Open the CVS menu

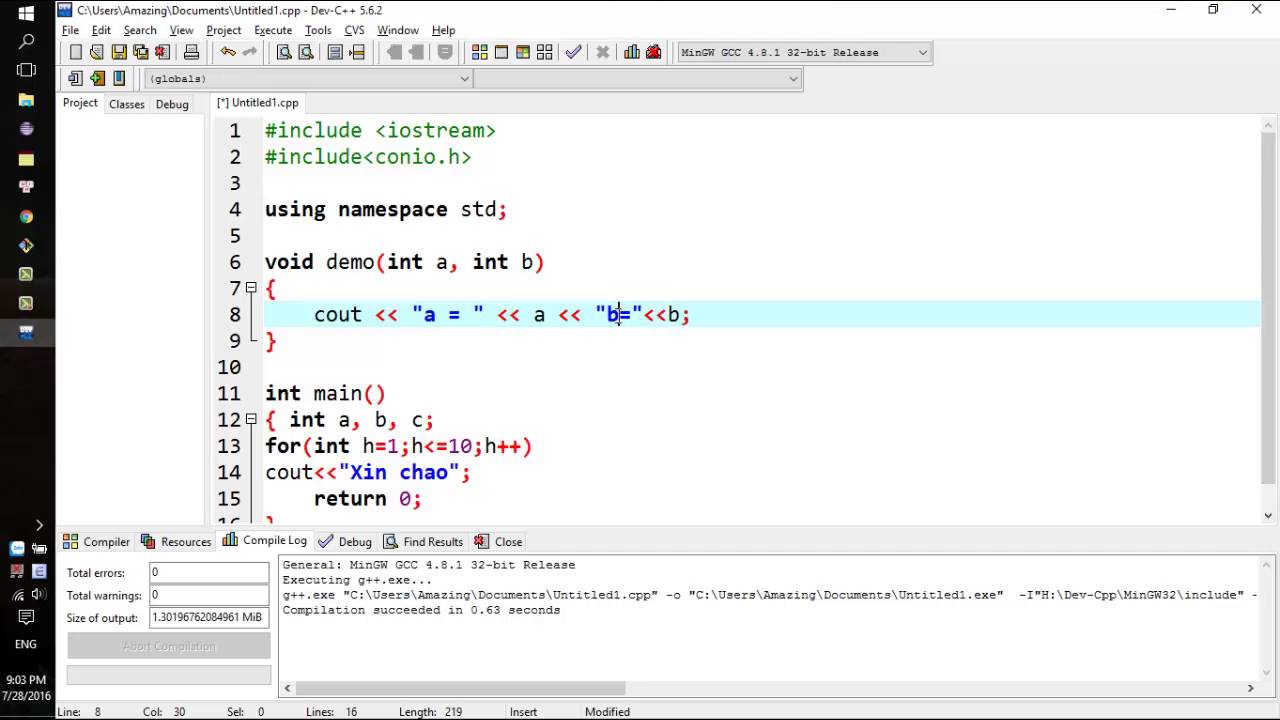[354, 30]
